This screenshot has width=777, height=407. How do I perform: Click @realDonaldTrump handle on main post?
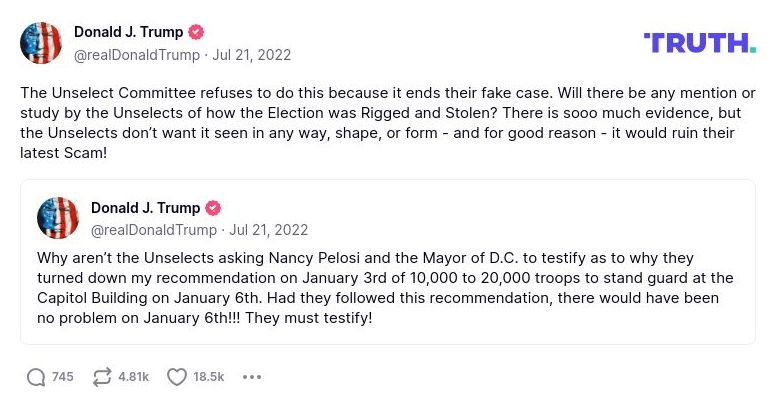pos(137,54)
